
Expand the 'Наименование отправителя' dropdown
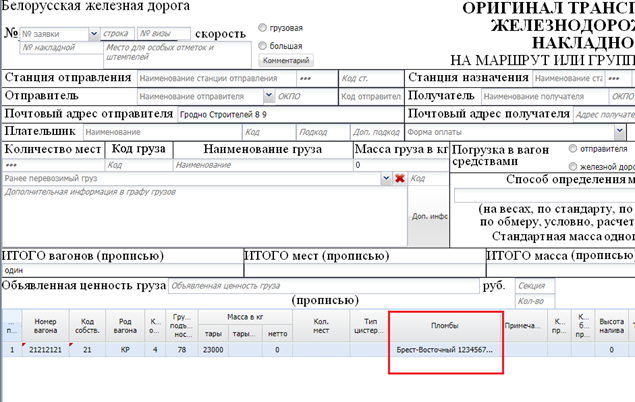pyautogui.click(x=268, y=96)
